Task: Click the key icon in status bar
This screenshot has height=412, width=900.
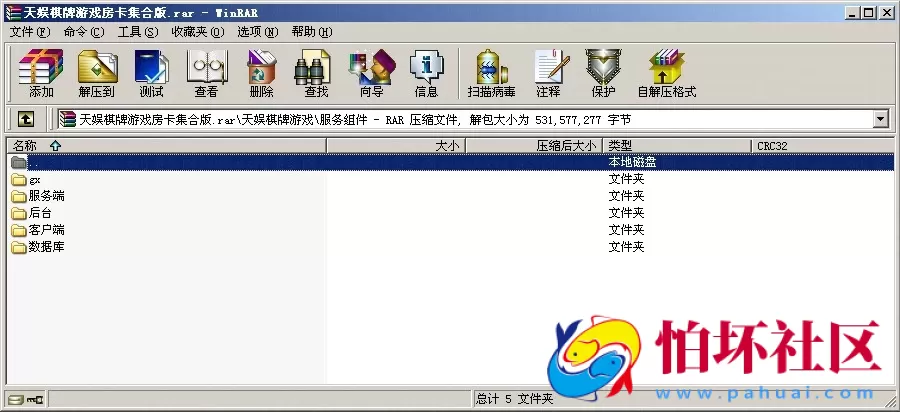Action: [x=34, y=399]
